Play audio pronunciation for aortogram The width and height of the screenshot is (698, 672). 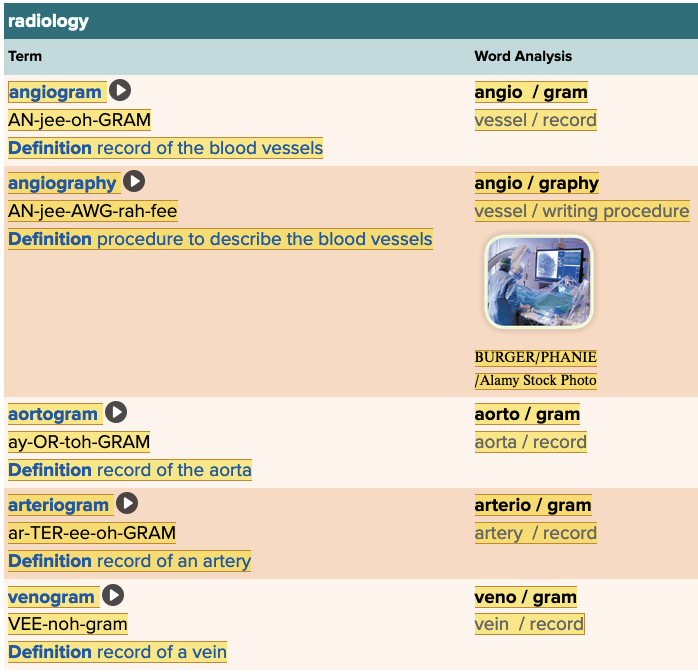(x=116, y=412)
